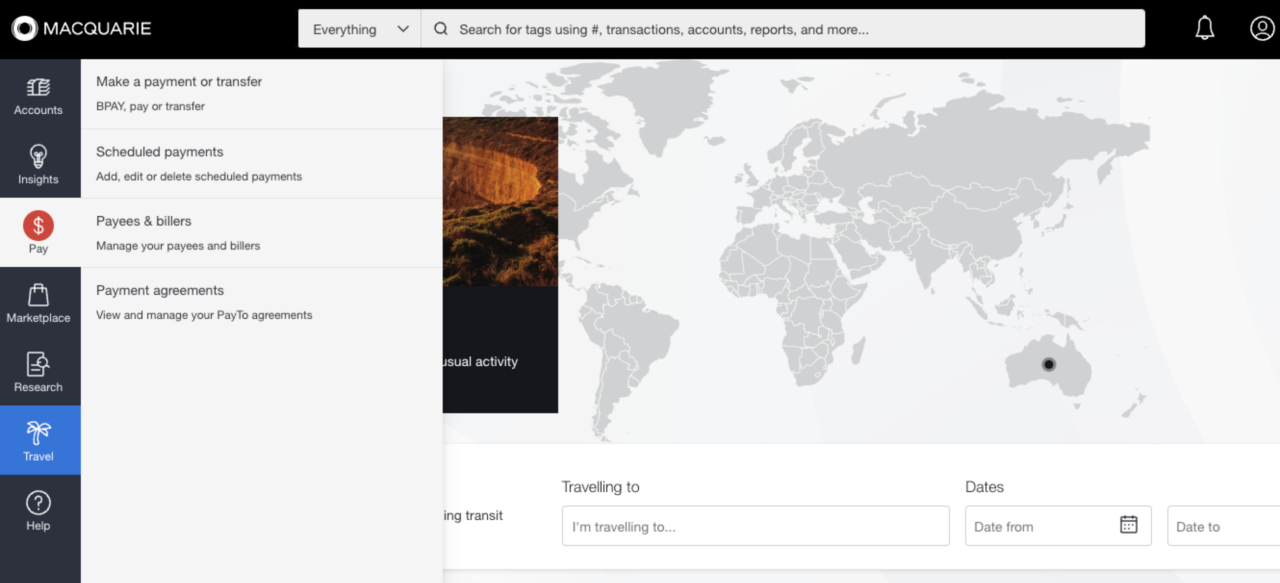Open the Help question mark icon
Image resolution: width=1280 pixels, height=583 pixels.
coord(38,502)
